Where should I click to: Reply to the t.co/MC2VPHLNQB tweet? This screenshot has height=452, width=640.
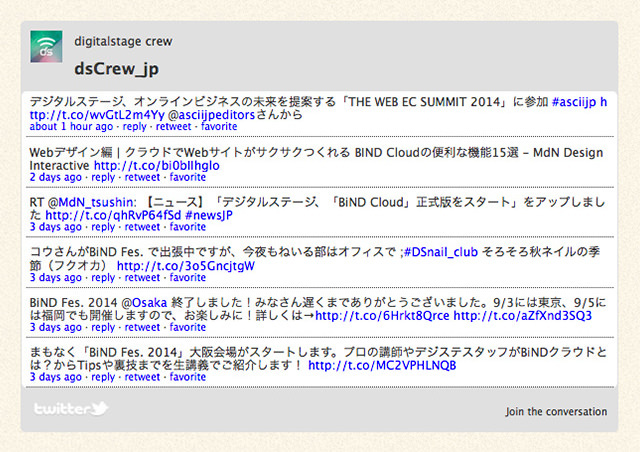click(103, 377)
